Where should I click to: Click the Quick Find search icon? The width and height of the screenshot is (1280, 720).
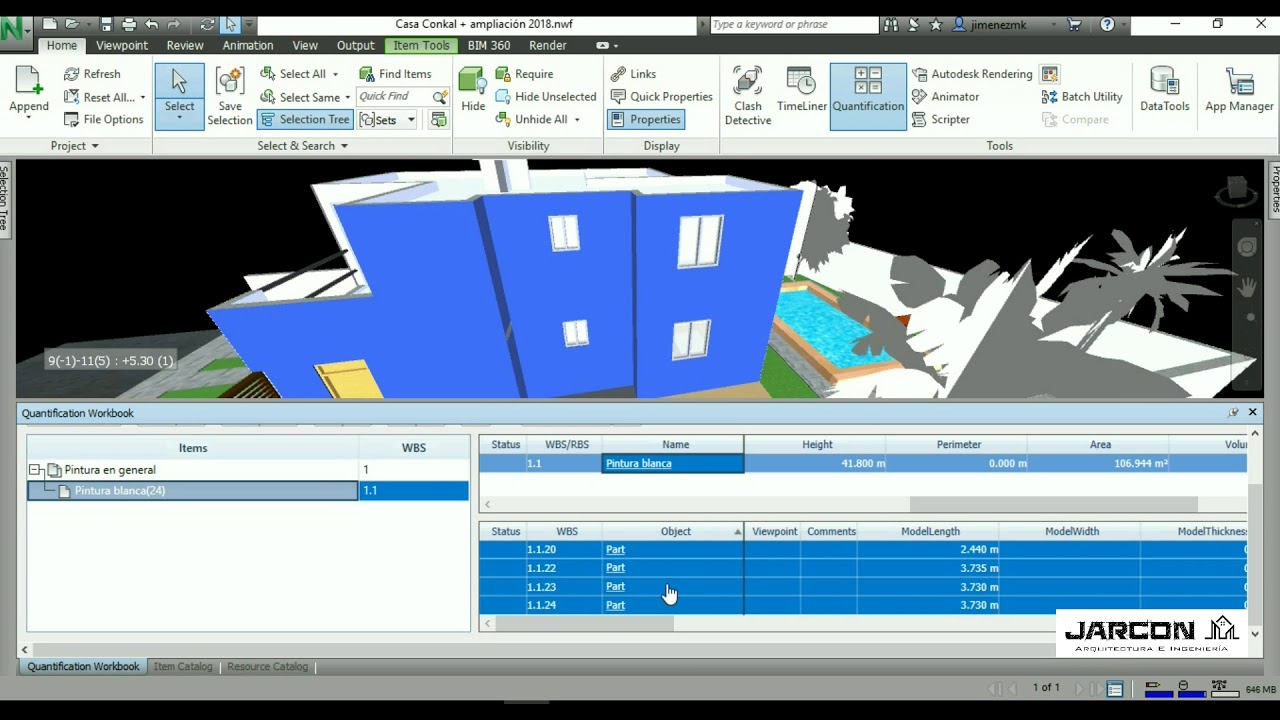tap(439, 97)
